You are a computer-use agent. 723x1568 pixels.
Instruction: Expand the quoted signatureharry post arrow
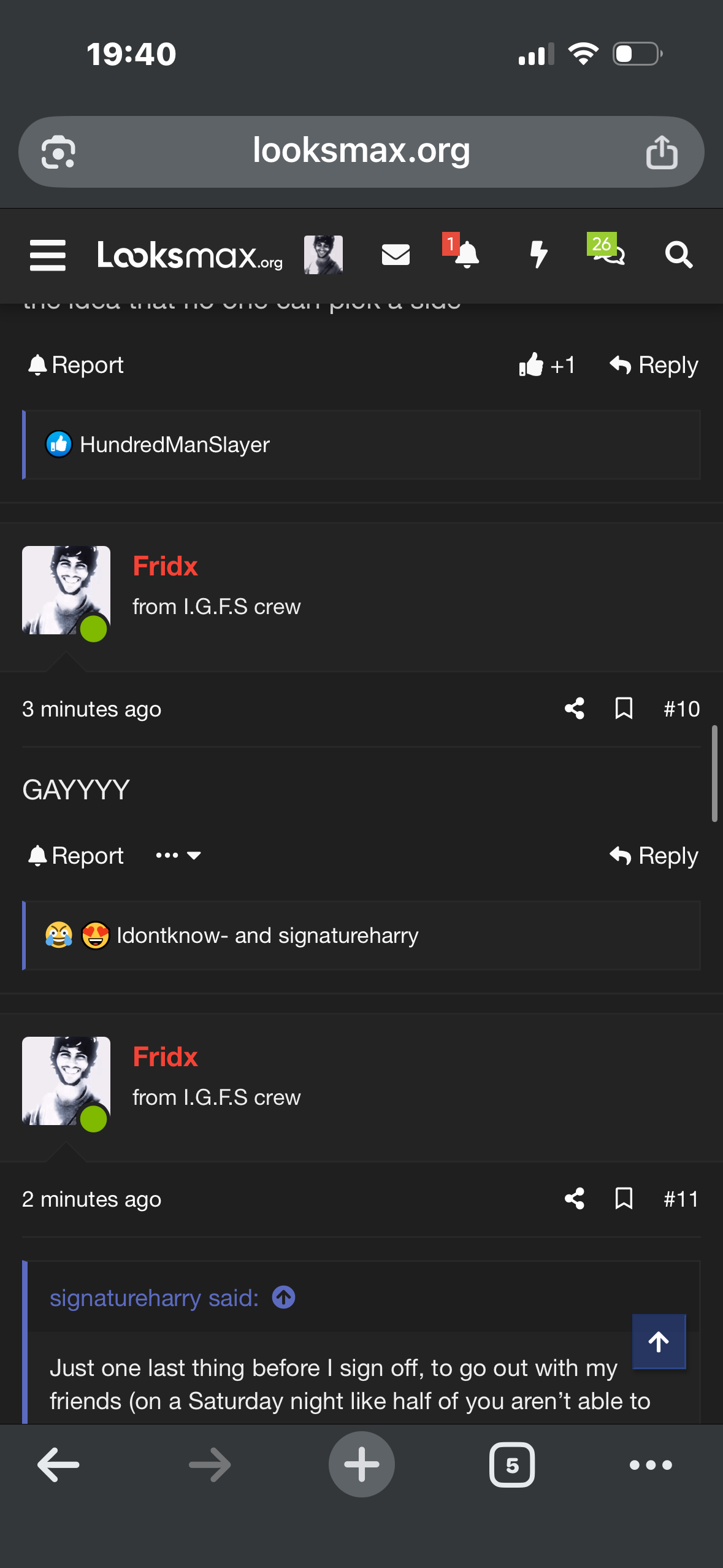tap(284, 1297)
